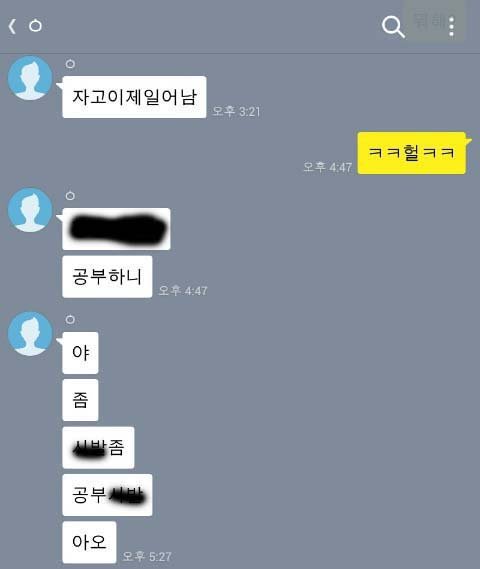Tap the 야 message bubble
This screenshot has width=480, height=569.
click(x=80, y=352)
